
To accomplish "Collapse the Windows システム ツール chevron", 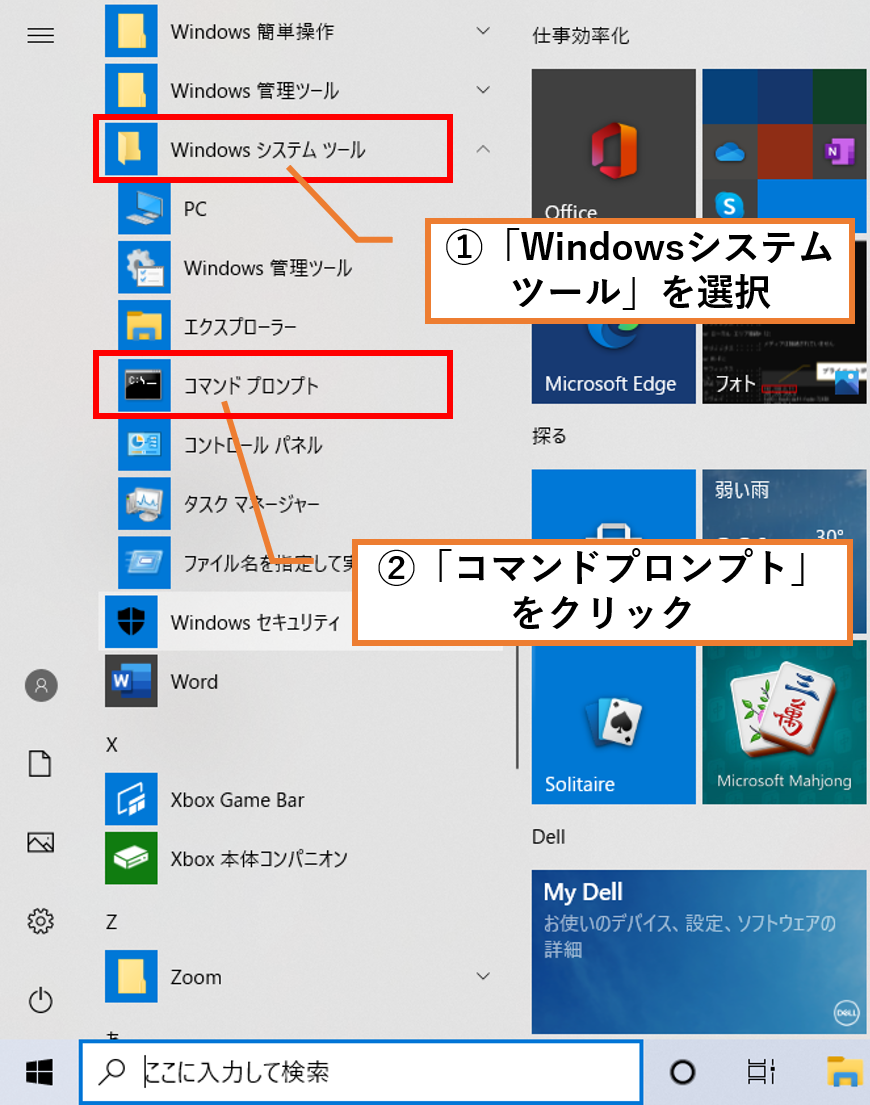I will point(483,149).
